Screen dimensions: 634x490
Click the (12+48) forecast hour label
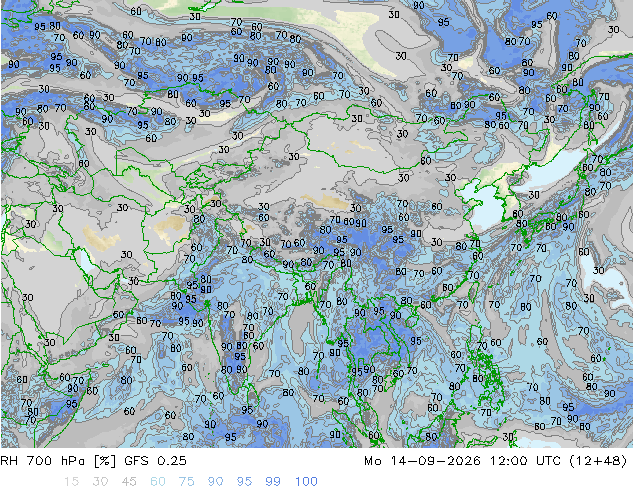click(x=598, y=461)
